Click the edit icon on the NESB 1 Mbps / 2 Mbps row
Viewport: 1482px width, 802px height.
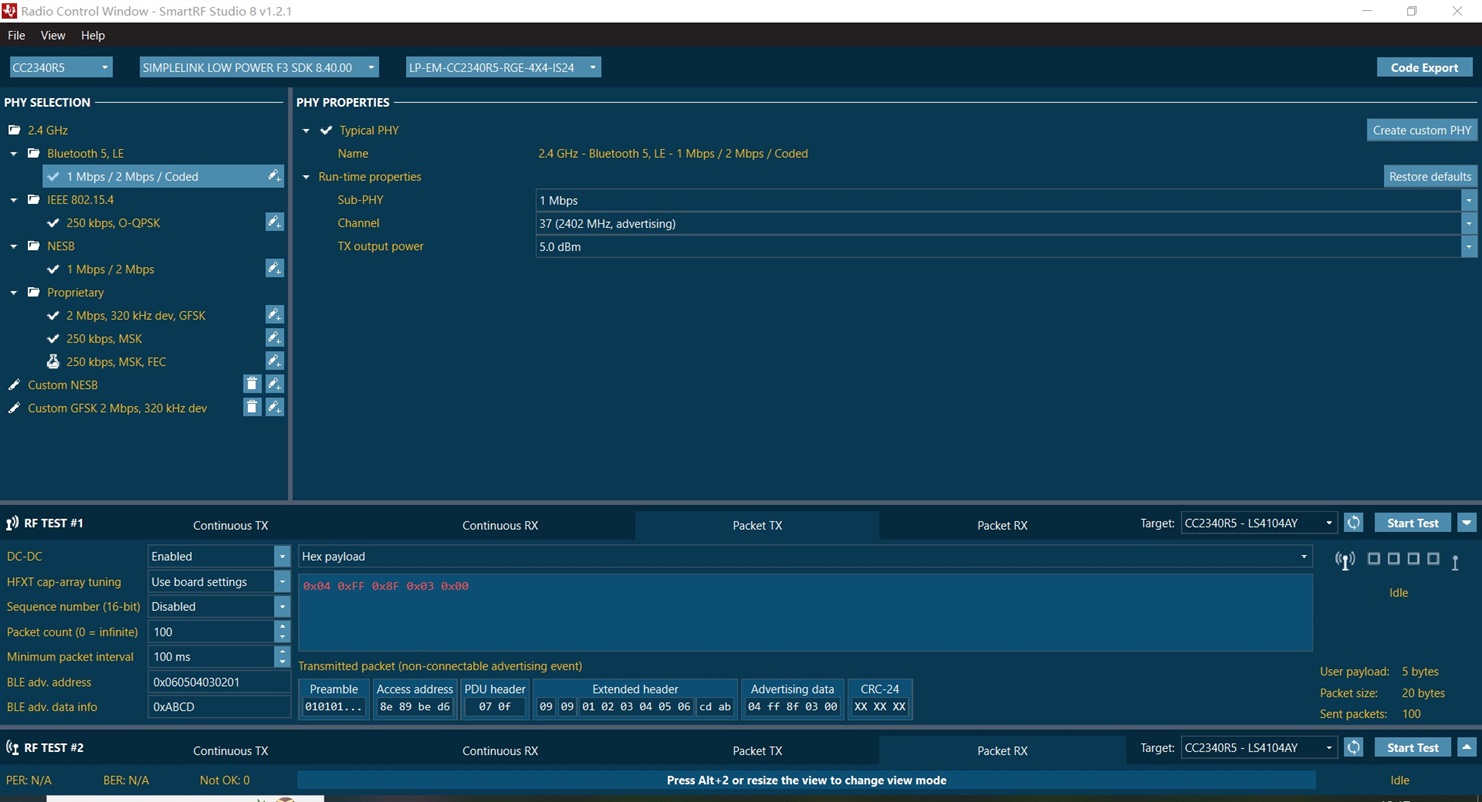coord(274,268)
